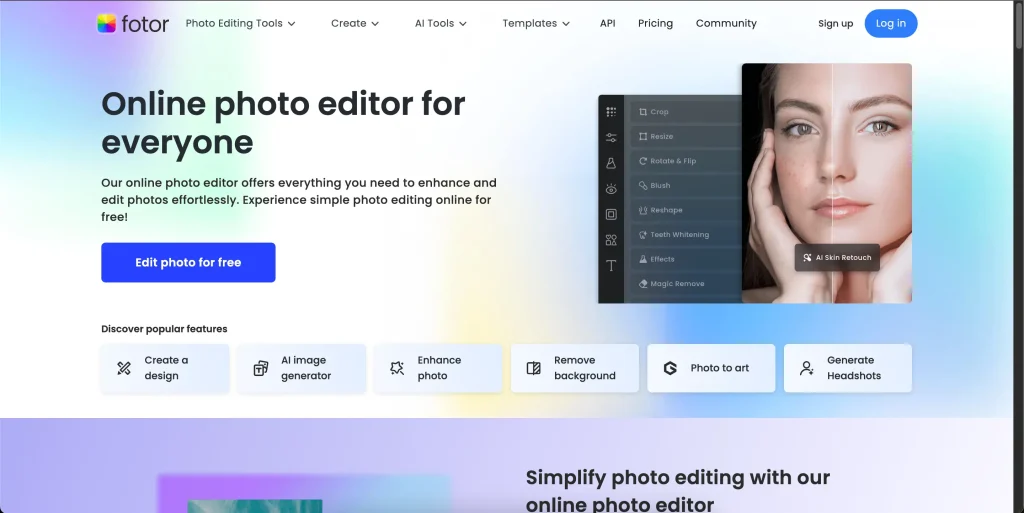Click the Online photo editor for everyone heading
1024x513 pixels.
[x=283, y=123]
